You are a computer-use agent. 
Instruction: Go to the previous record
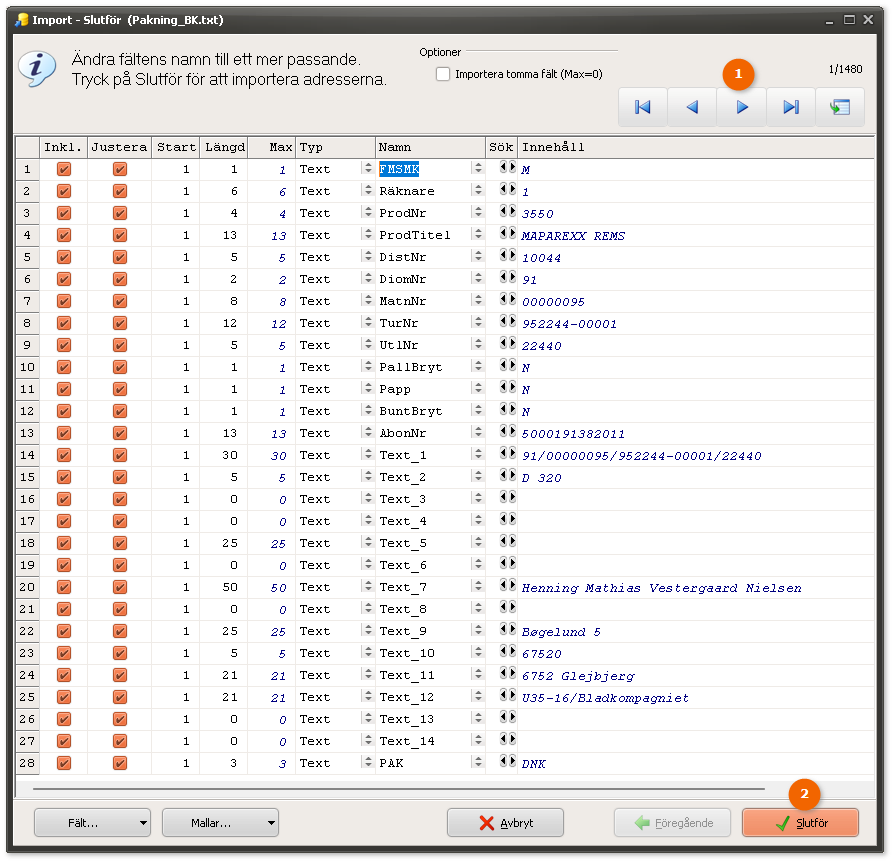(x=692, y=107)
